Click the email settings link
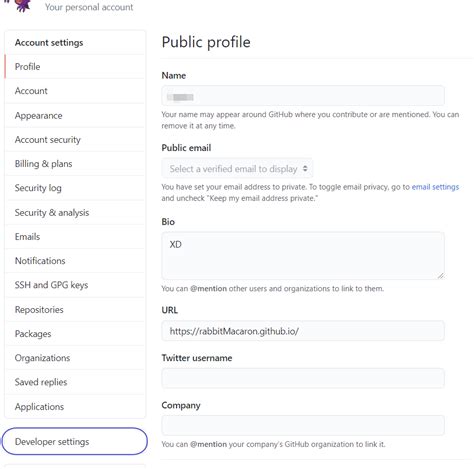474x469 pixels. [x=435, y=187]
